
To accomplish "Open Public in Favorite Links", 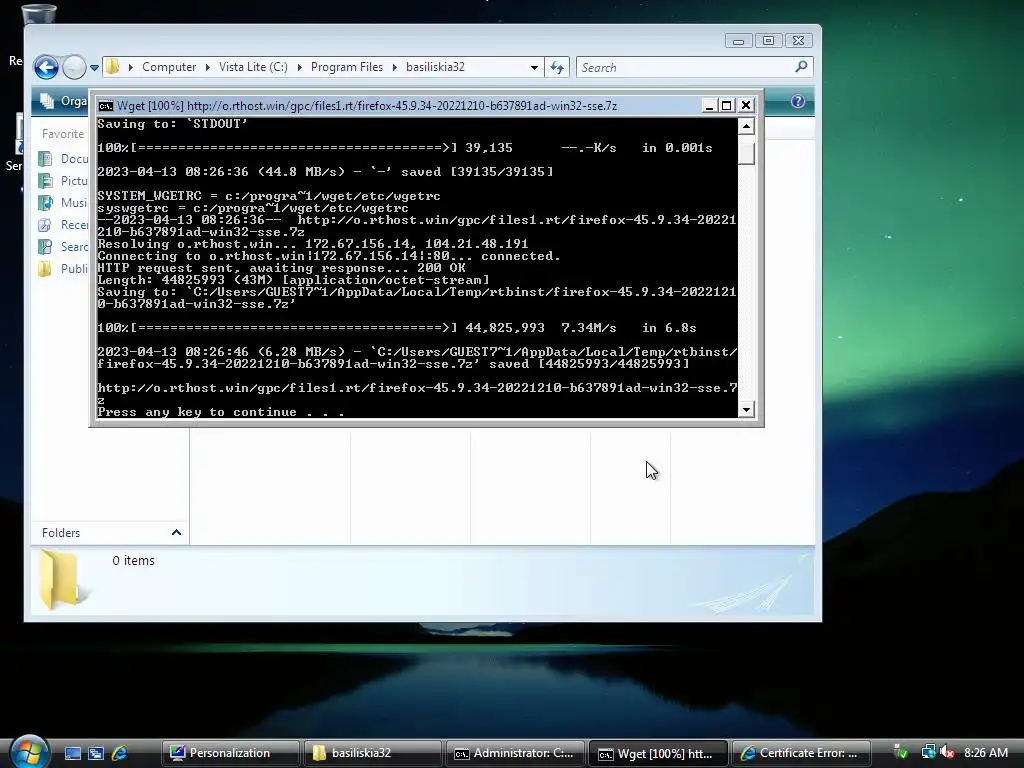I will pyautogui.click(x=64, y=268).
